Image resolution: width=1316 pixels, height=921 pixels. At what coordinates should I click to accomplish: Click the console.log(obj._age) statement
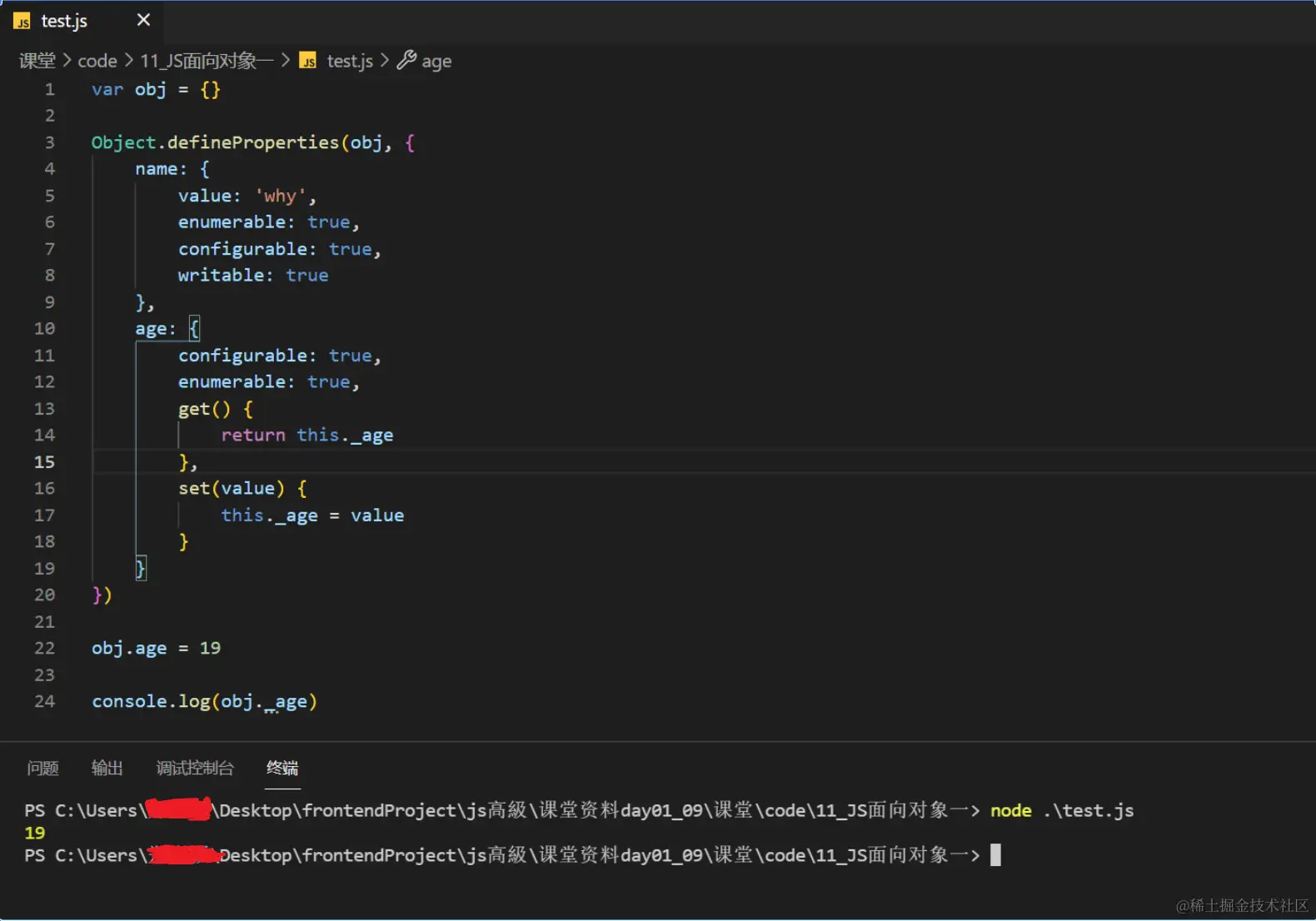[204, 702]
